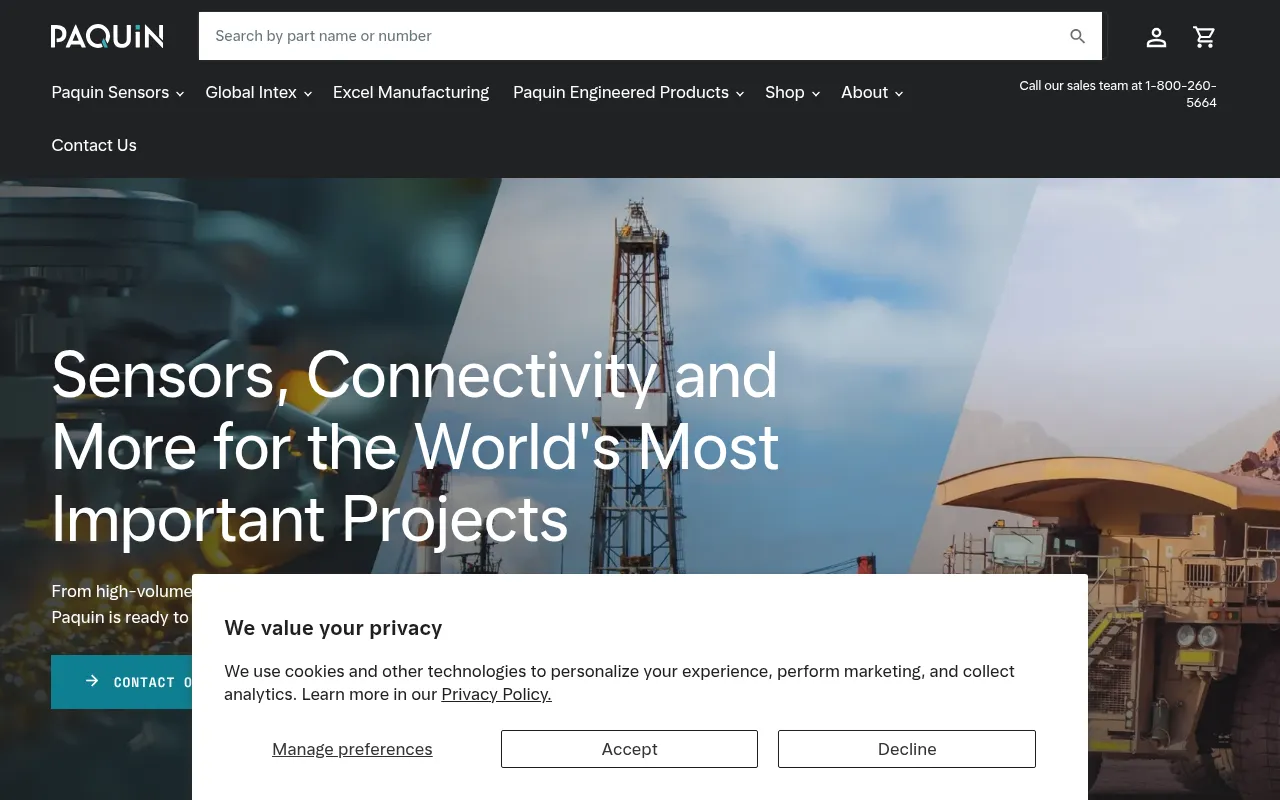Open Manage preferences for cookies
Screen dimensions: 1280x800
pos(352,749)
